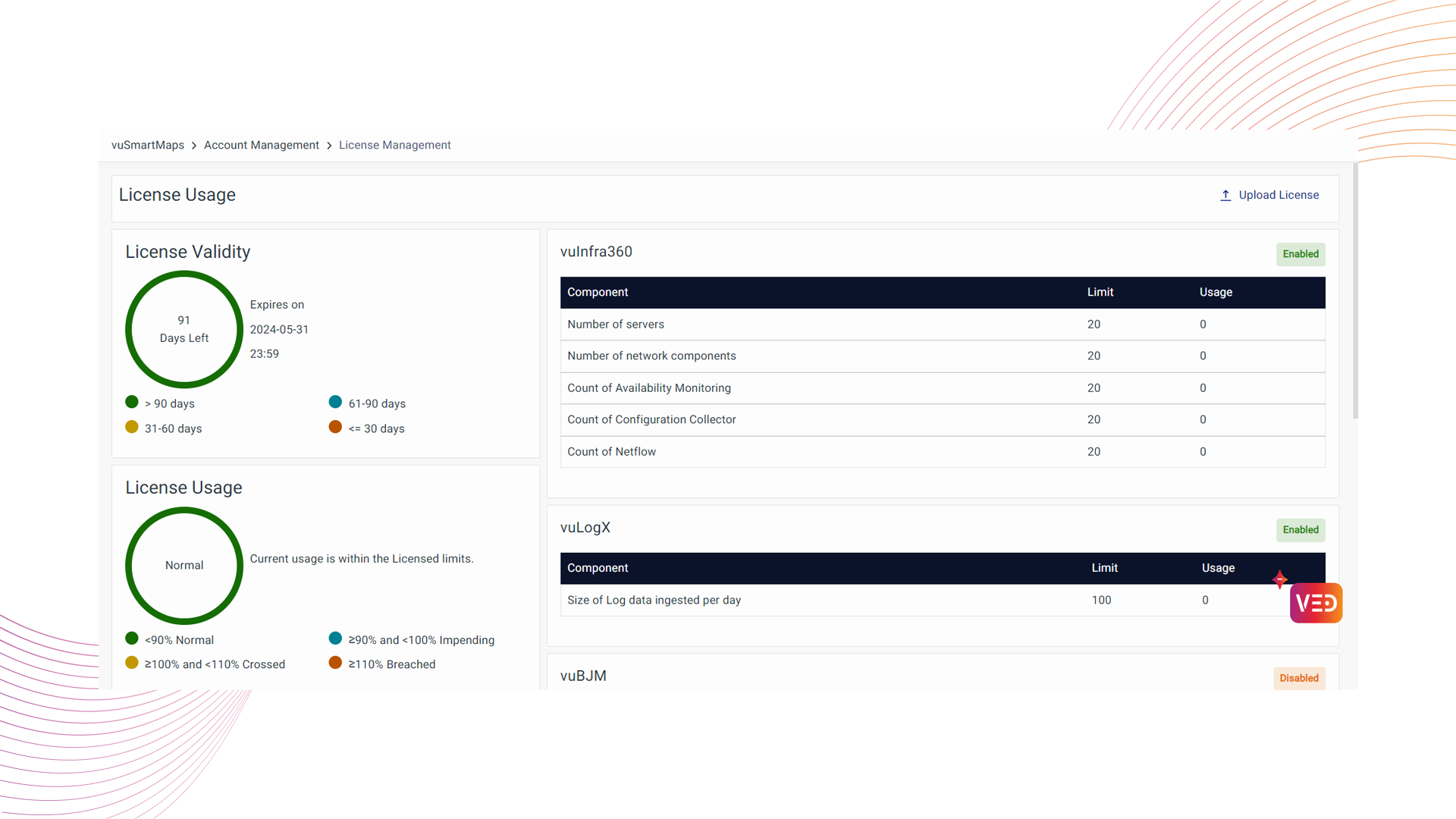
Task: Click the orange <= 30 days dot
Action: click(335, 427)
